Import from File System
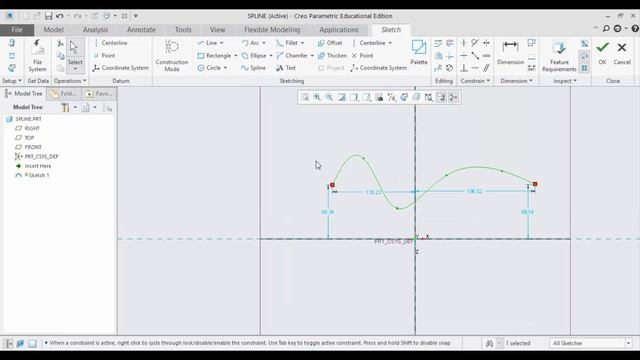Image resolution: width=640 pixels, height=360 pixels. pyautogui.click(x=37, y=56)
